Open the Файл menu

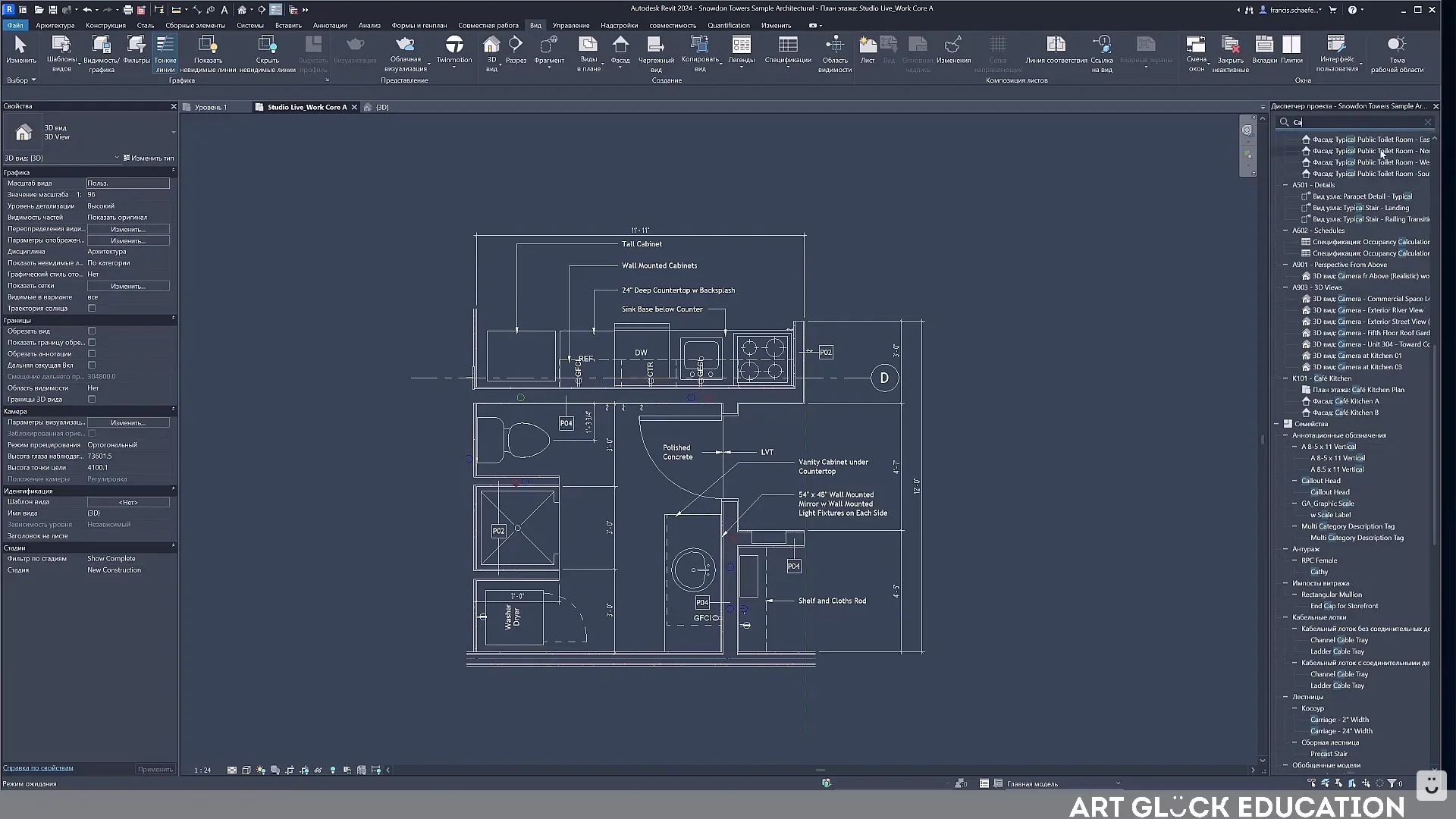pyautogui.click(x=15, y=25)
